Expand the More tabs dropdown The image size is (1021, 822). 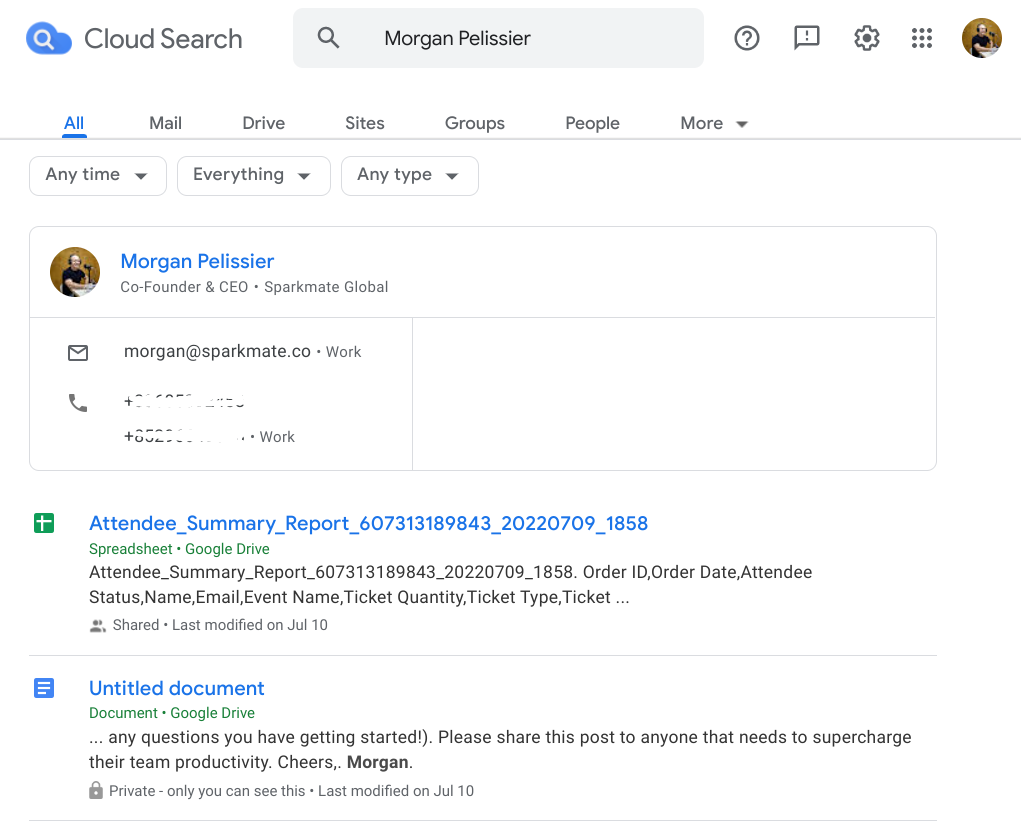click(714, 123)
